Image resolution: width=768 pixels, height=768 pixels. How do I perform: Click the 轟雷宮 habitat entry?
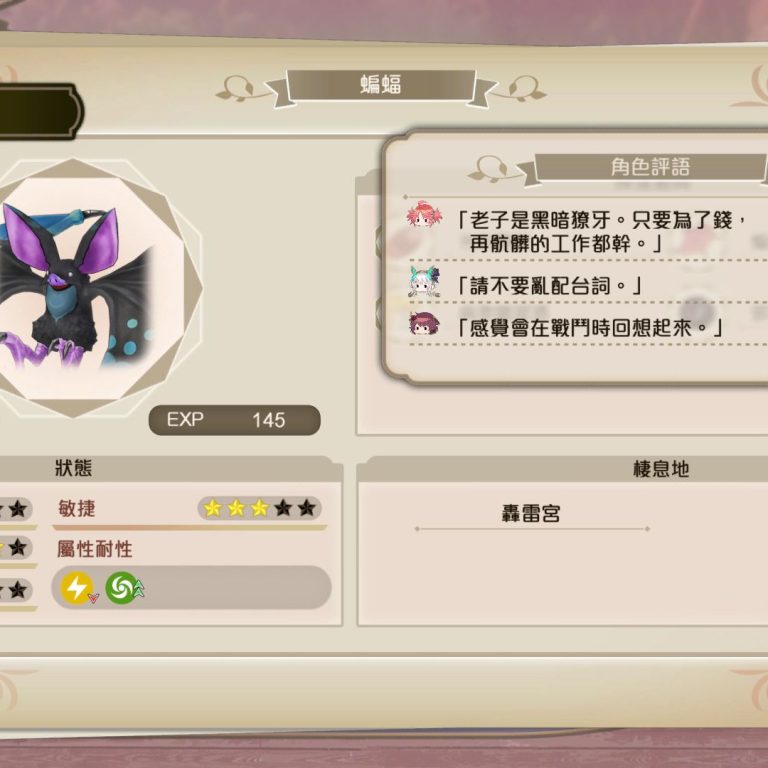tap(531, 514)
